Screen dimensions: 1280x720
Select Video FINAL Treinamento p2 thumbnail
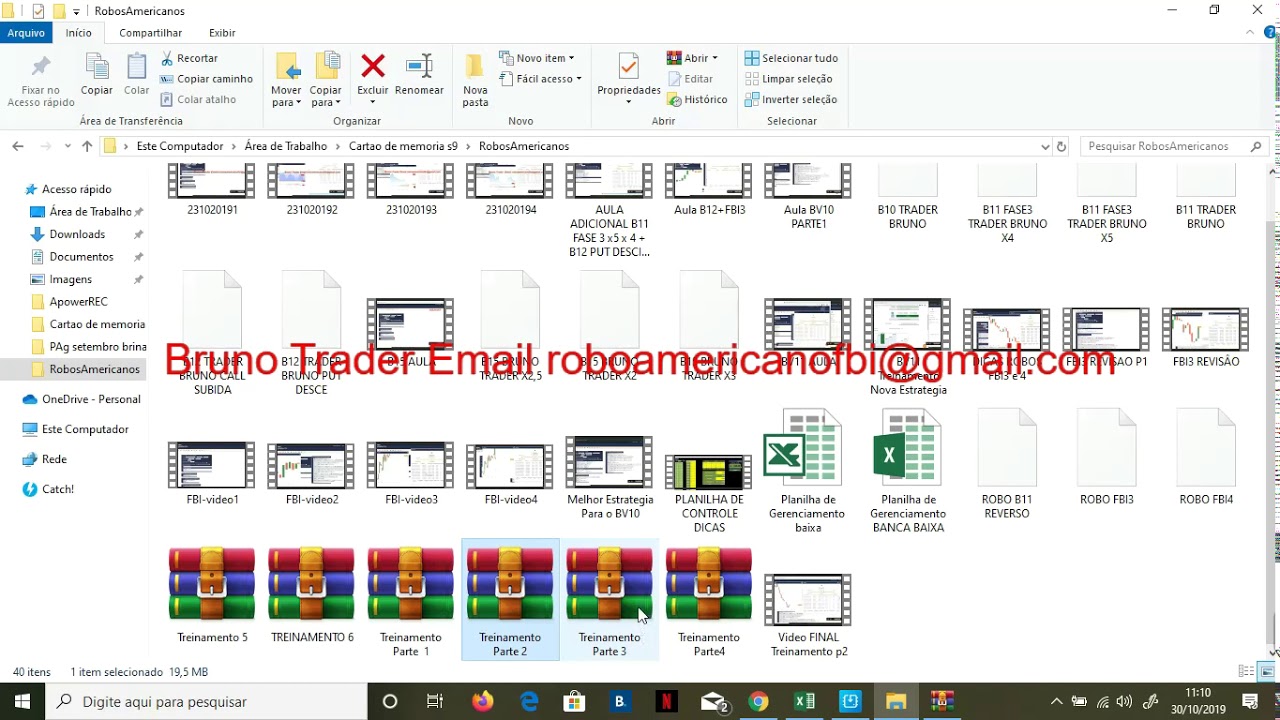coord(808,615)
